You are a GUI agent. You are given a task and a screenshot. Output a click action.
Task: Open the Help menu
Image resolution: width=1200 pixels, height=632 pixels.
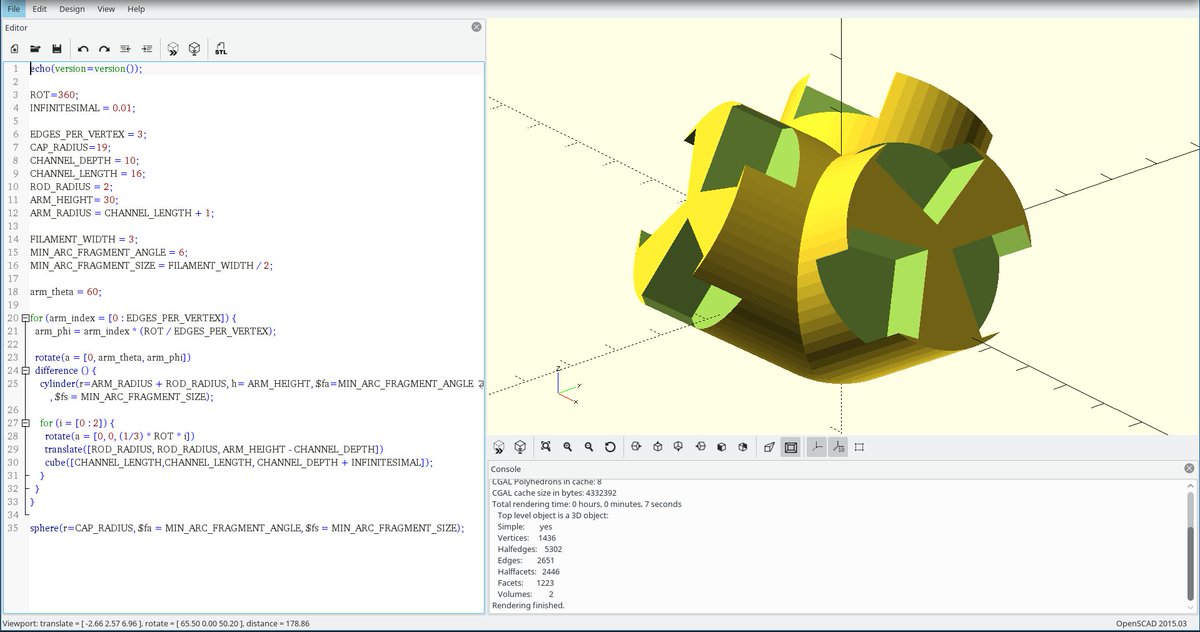[136, 9]
